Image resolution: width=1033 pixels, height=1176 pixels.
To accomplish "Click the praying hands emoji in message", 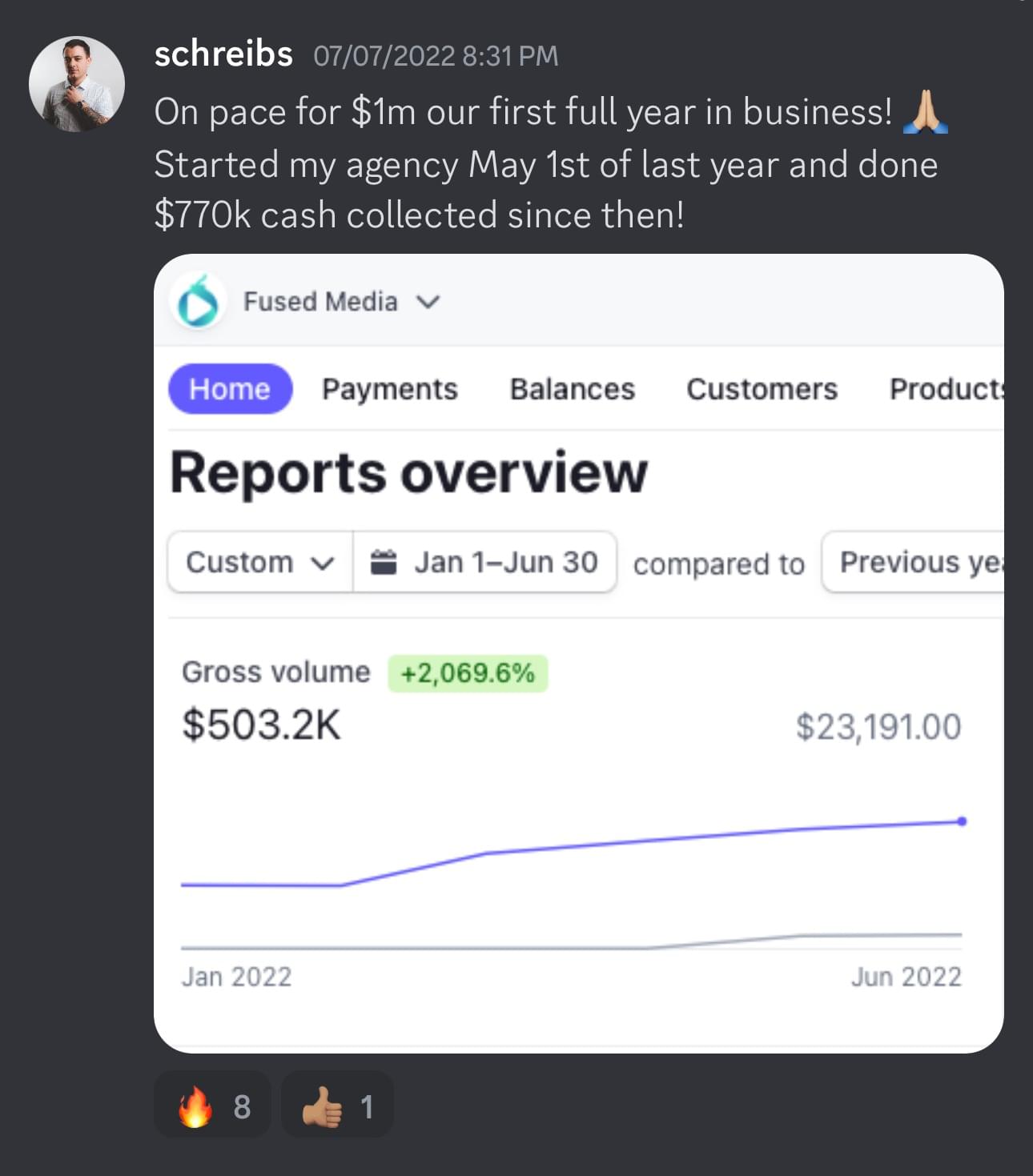I will [x=925, y=112].
